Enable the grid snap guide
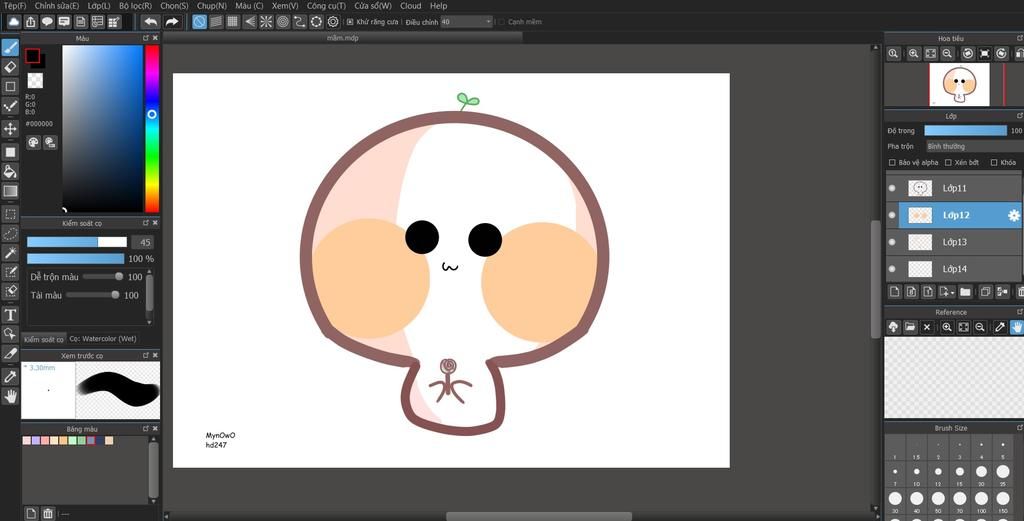Screen dimensions: 1024x521 click(x=232, y=22)
